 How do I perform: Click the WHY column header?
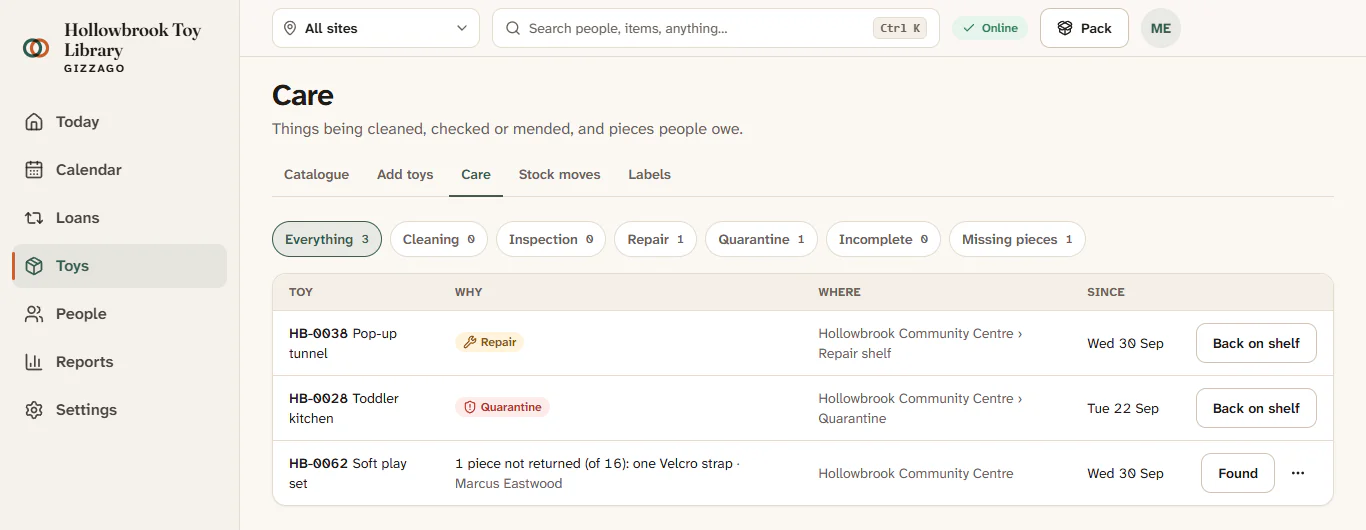[468, 292]
